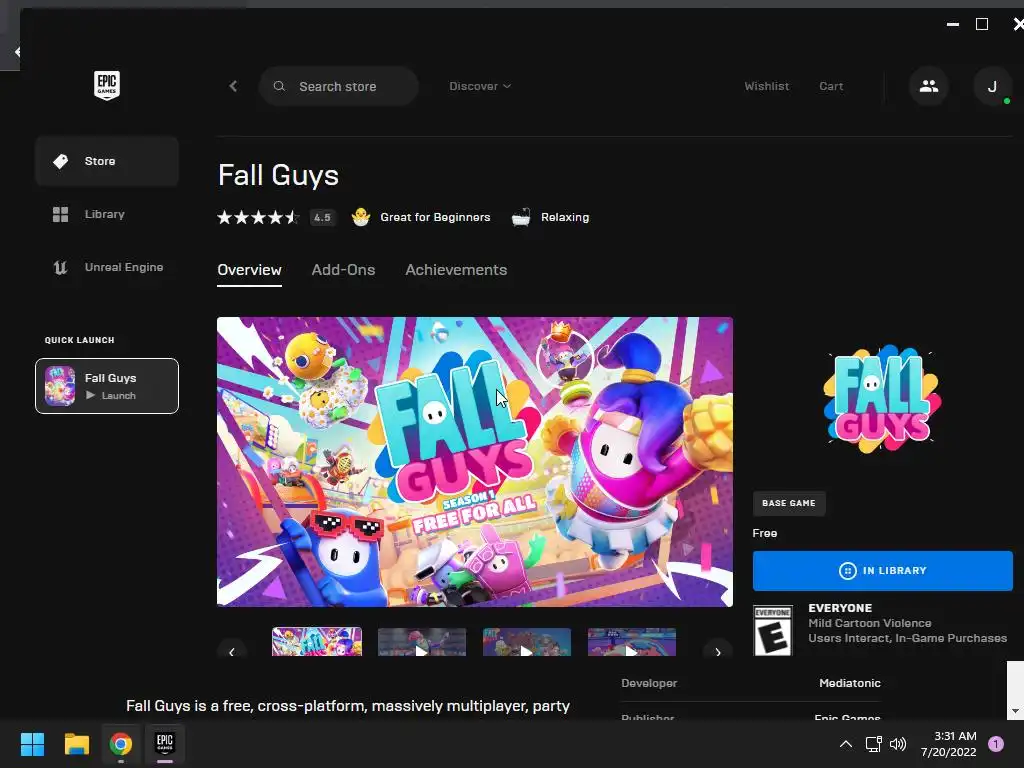Click the network tray icon
1024x768 pixels.
(x=873, y=744)
